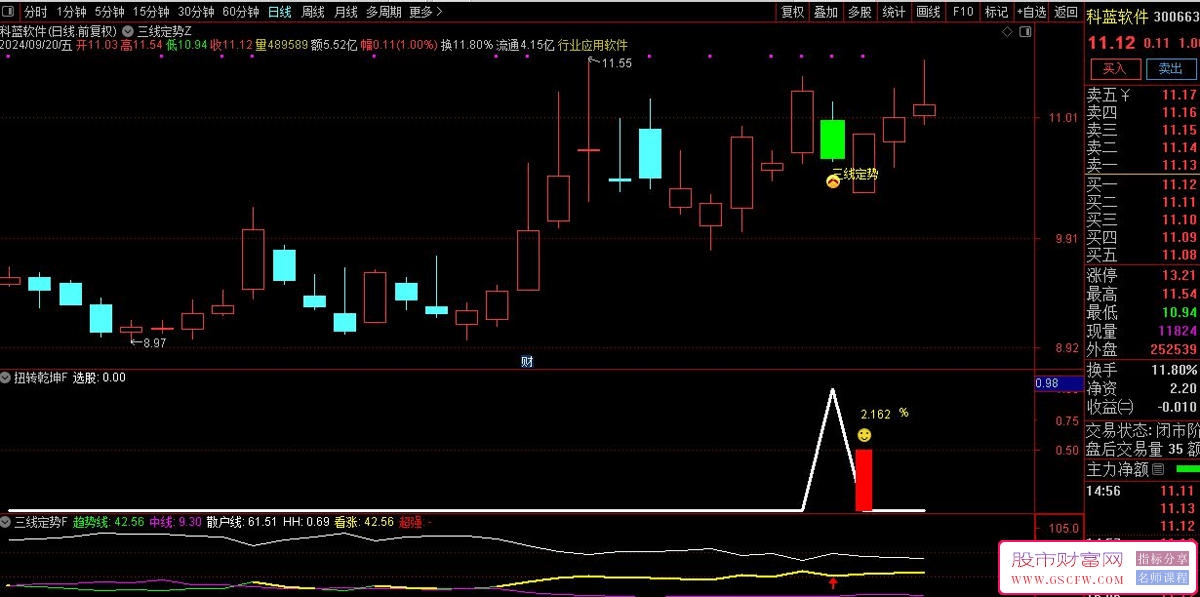The height and width of the screenshot is (597, 1200).
Task: Click the 科蓝软件 stock name header
Action: click(x=1116, y=16)
